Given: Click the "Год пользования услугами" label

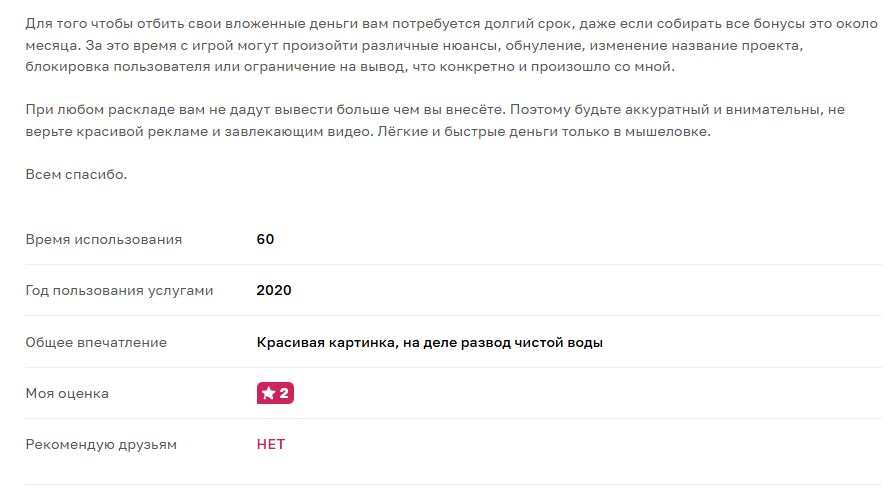Looking at the screenshot, I should (119, 291).
